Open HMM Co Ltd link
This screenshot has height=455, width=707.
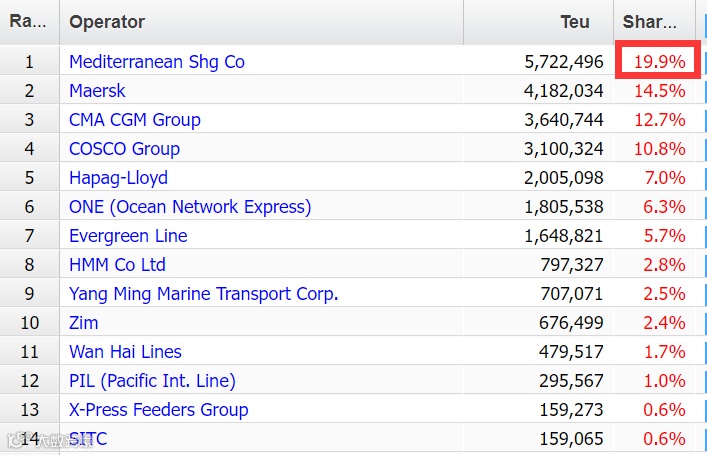pos(117,265)
